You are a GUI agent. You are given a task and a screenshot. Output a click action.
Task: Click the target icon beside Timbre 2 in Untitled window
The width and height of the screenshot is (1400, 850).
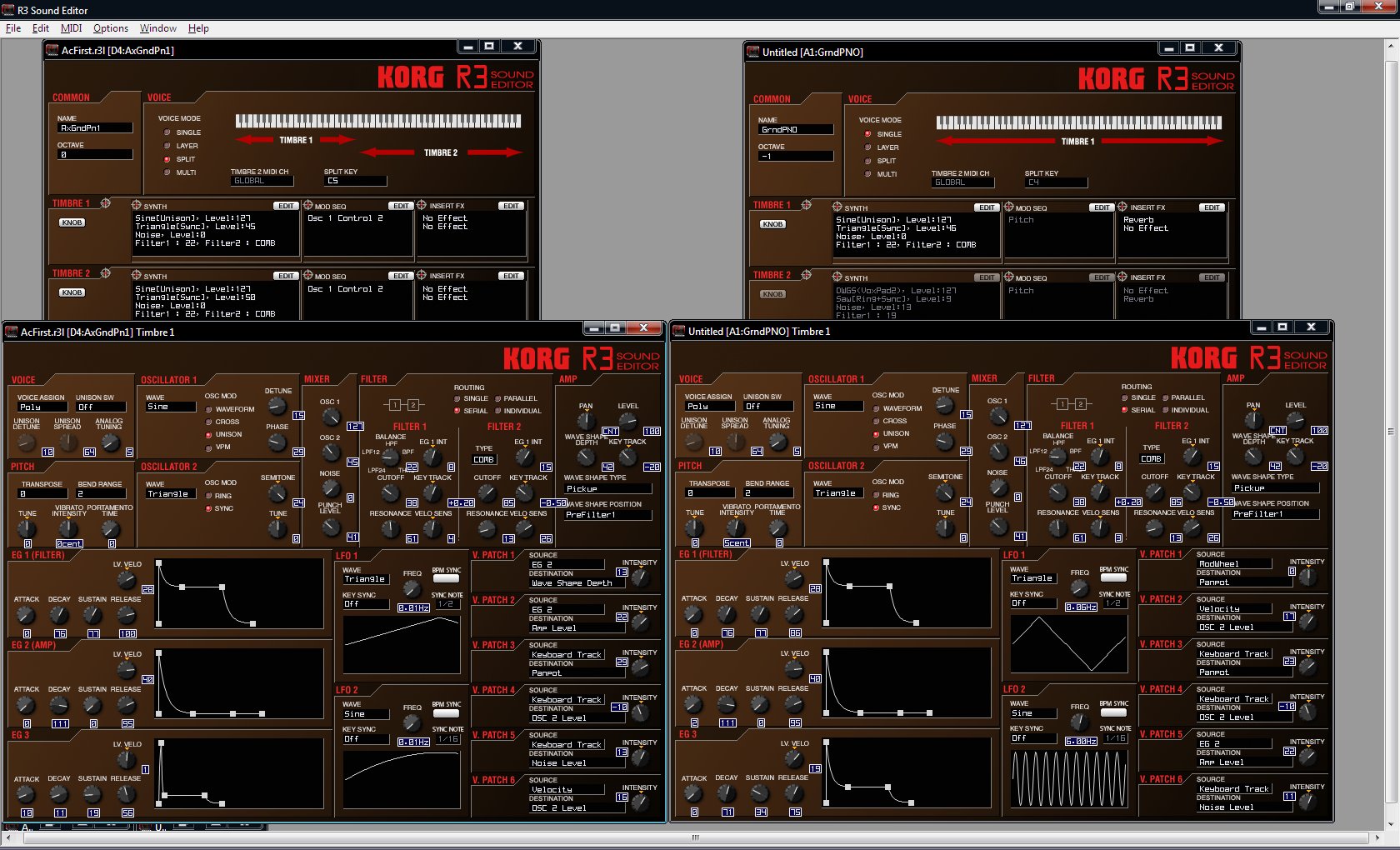click(x=807, y=274)
